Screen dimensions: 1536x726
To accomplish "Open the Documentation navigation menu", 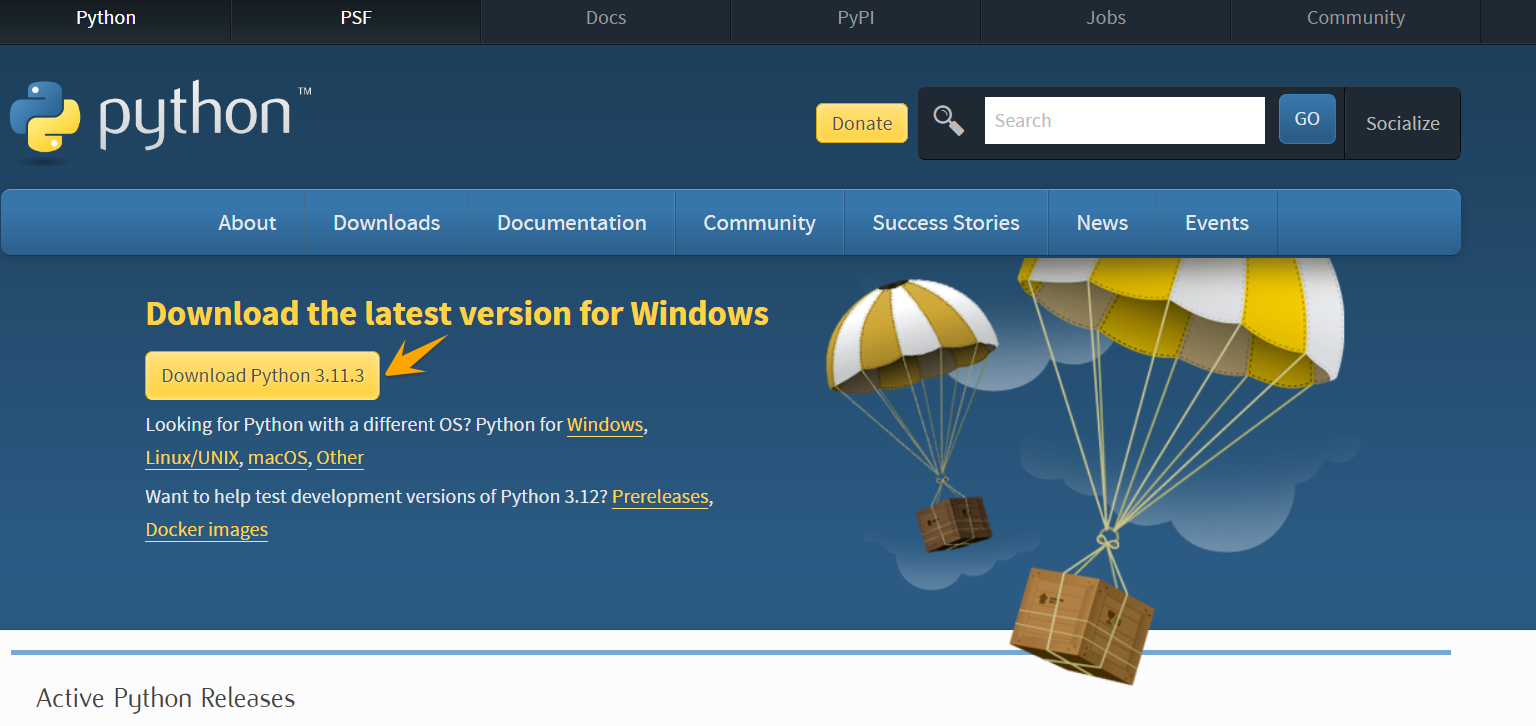I will pos(571,223).
